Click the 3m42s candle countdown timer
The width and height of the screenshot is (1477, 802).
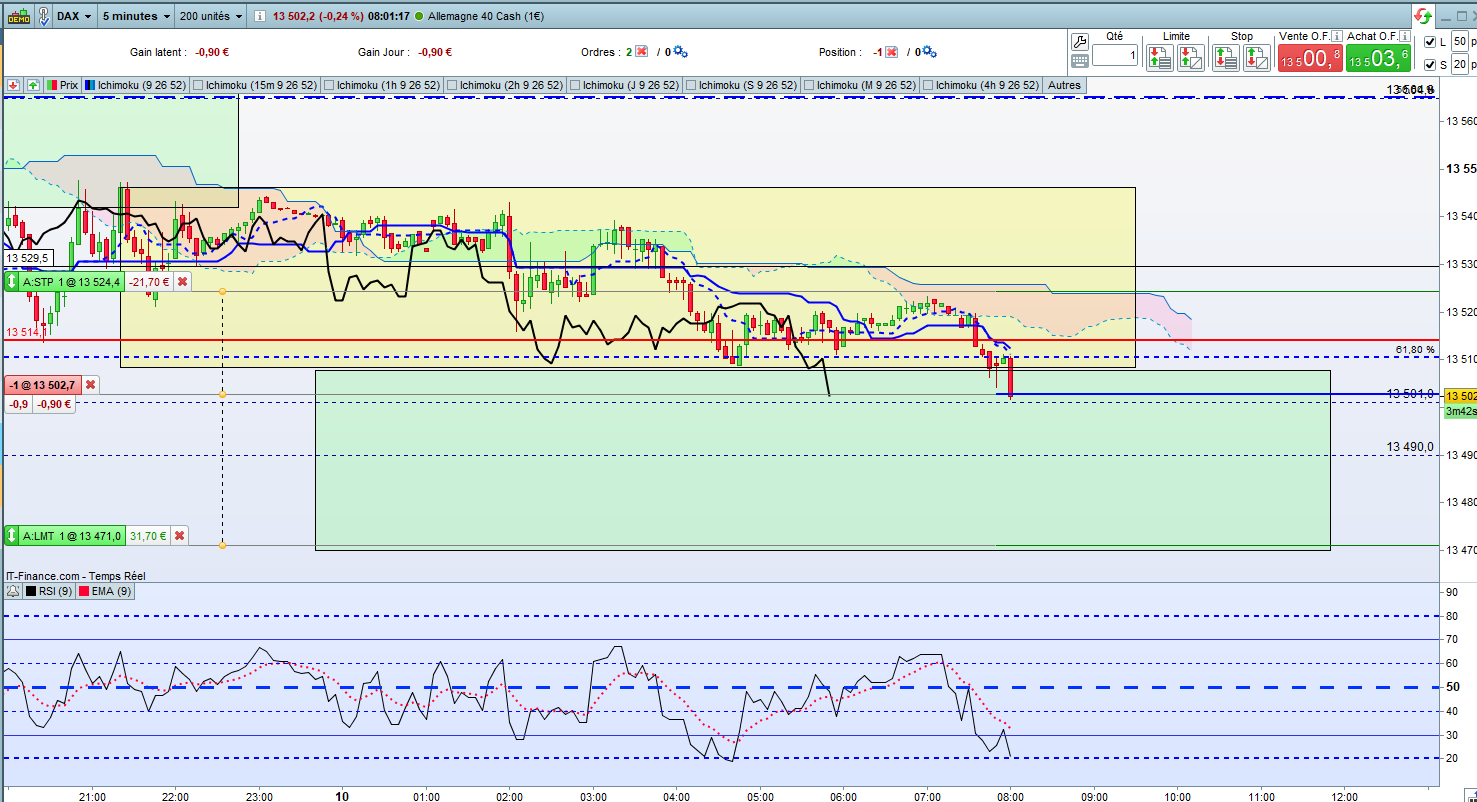pyautogui.click(x=1460, y=411)
